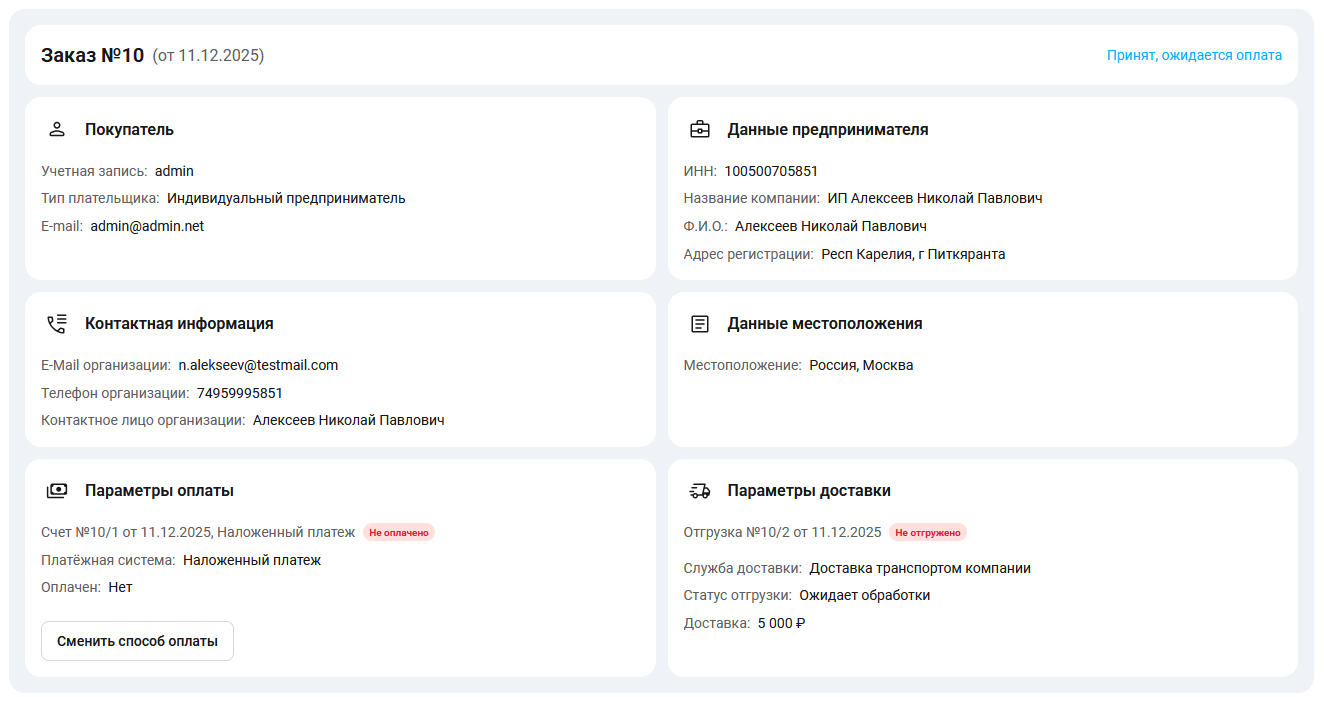Click the Данные предпринимателя building icon
This screenshot has width=1324, height=703.
pyautogui.click(x=700, y=128)
